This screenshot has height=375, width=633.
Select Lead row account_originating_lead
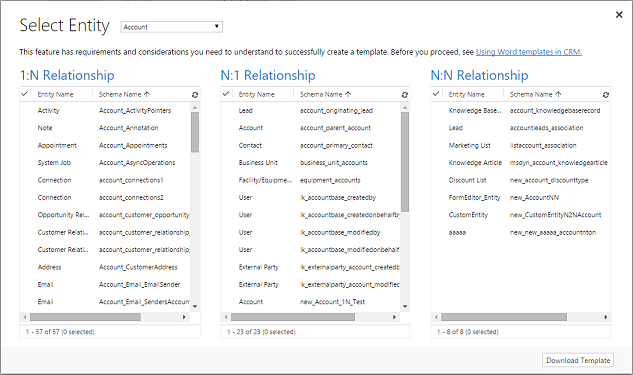click(311, 111)
